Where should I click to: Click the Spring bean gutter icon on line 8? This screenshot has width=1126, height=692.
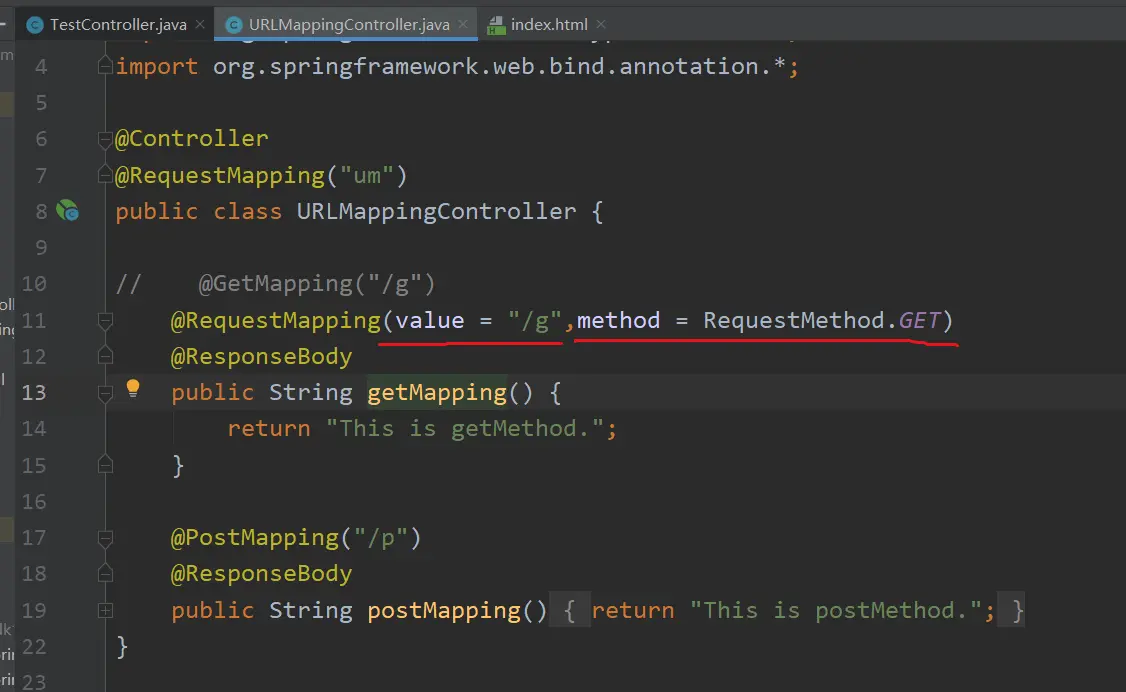point(68,210)
